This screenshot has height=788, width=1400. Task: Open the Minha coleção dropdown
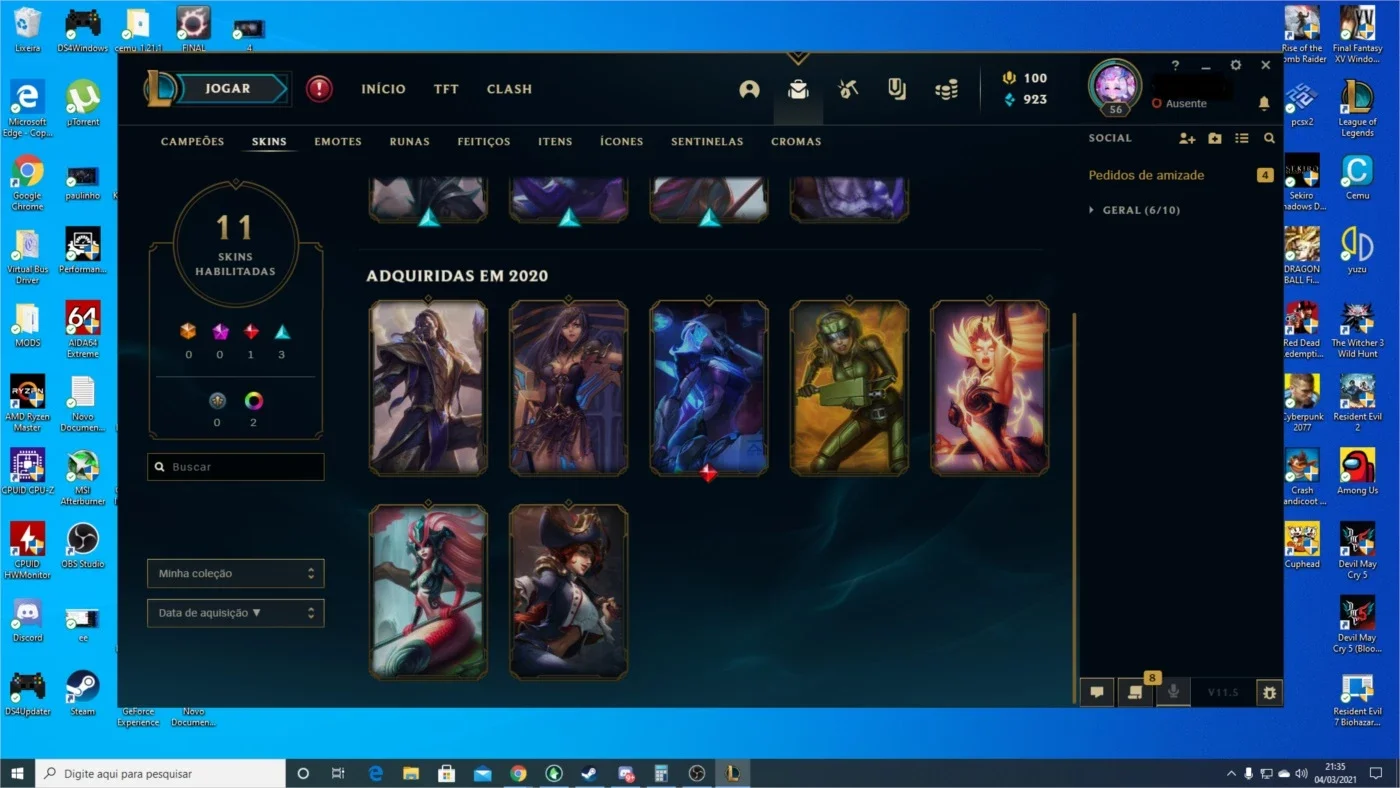pyautogui.click(x=236, y=573)
